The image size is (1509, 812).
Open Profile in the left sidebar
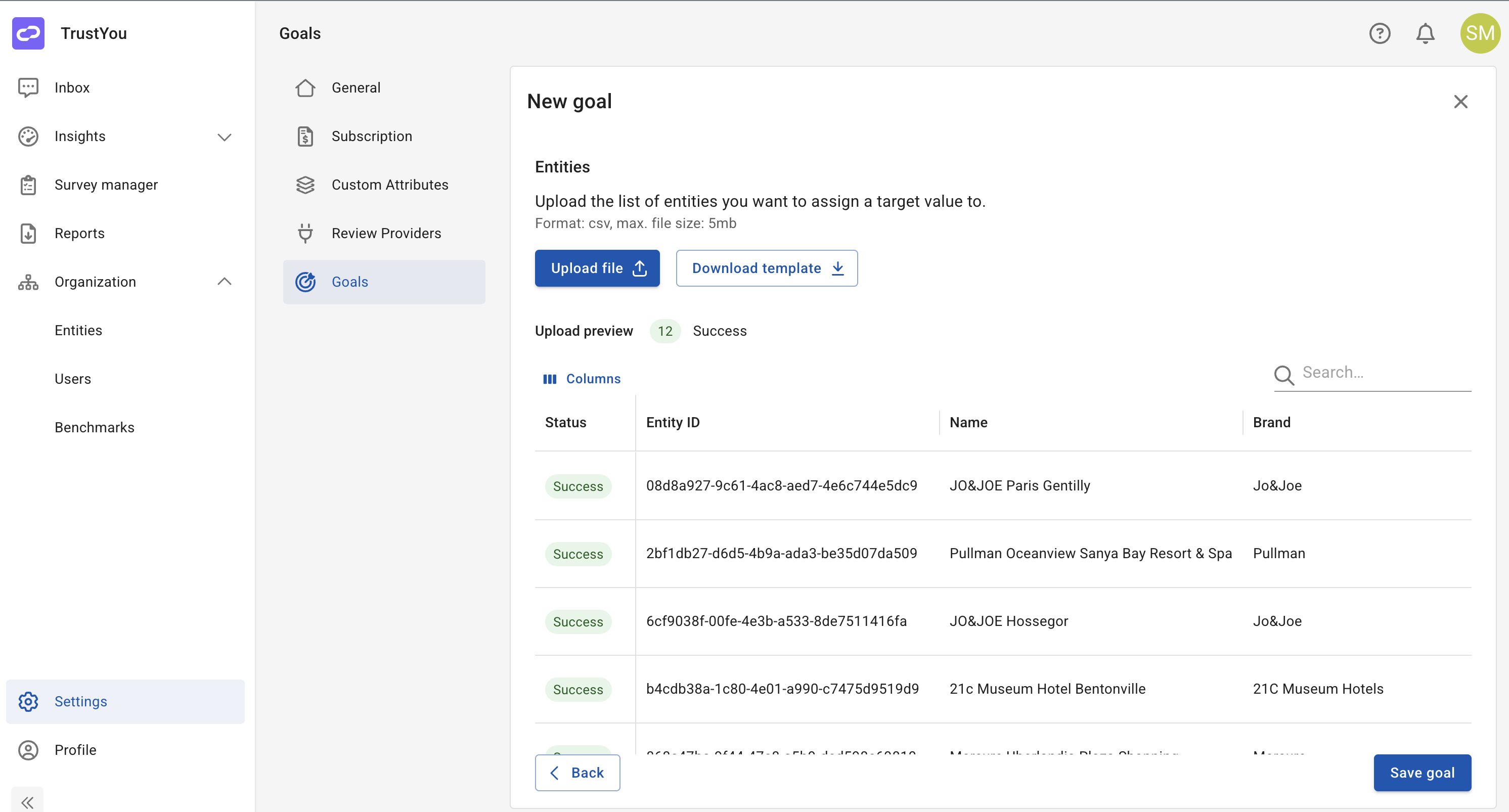pos(125,750)
